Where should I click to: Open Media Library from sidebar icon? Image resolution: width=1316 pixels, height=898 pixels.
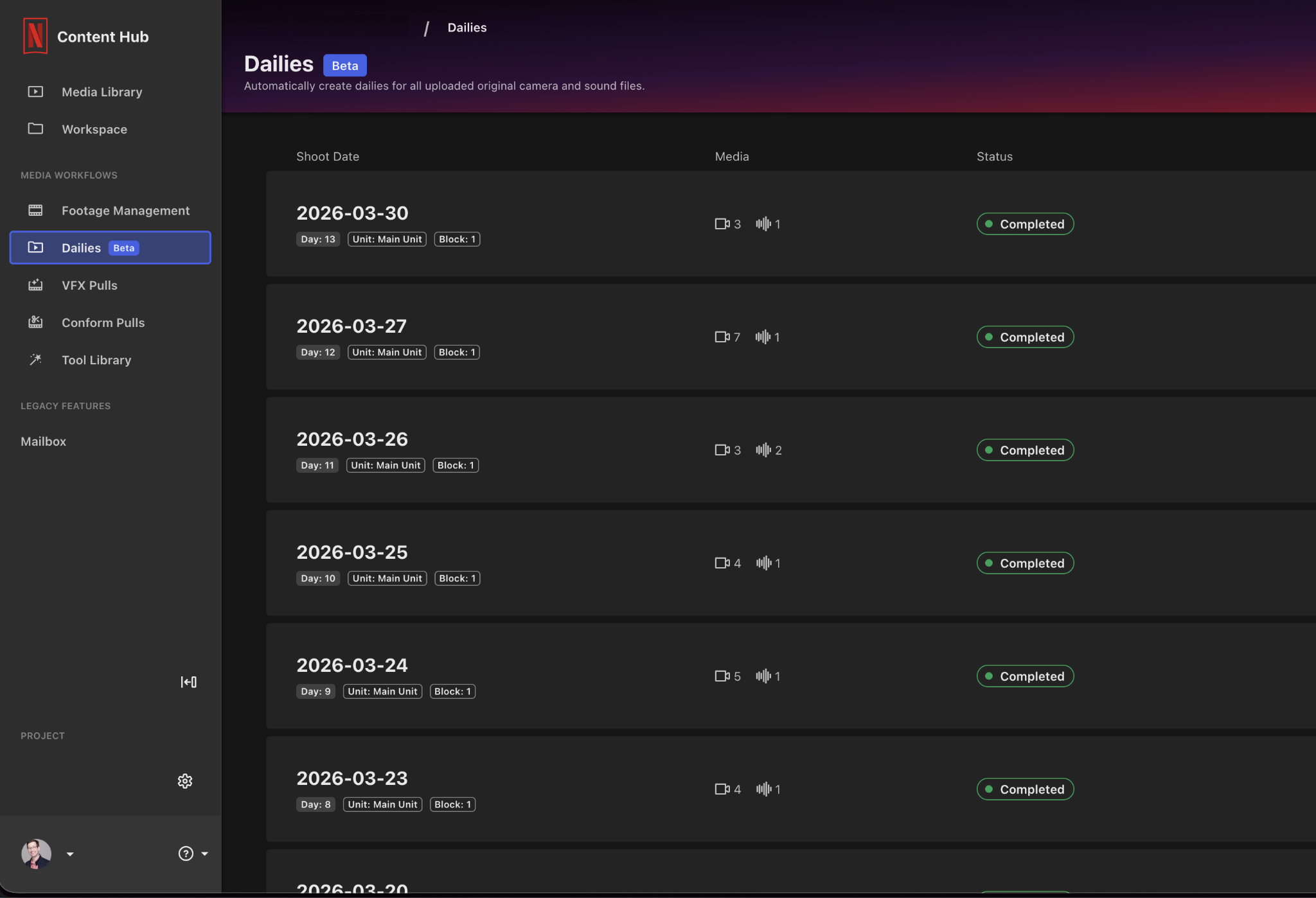pyautogui.click(x=35, y=92)
